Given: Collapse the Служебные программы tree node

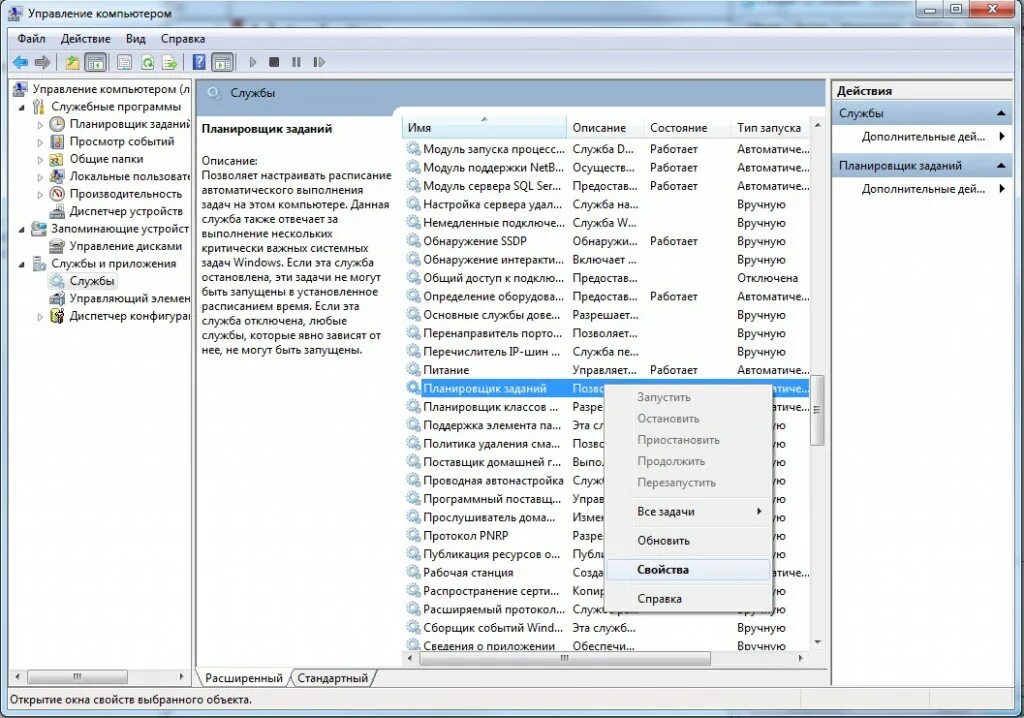Looking at the screenshot, I should click(x=22, y=107).
